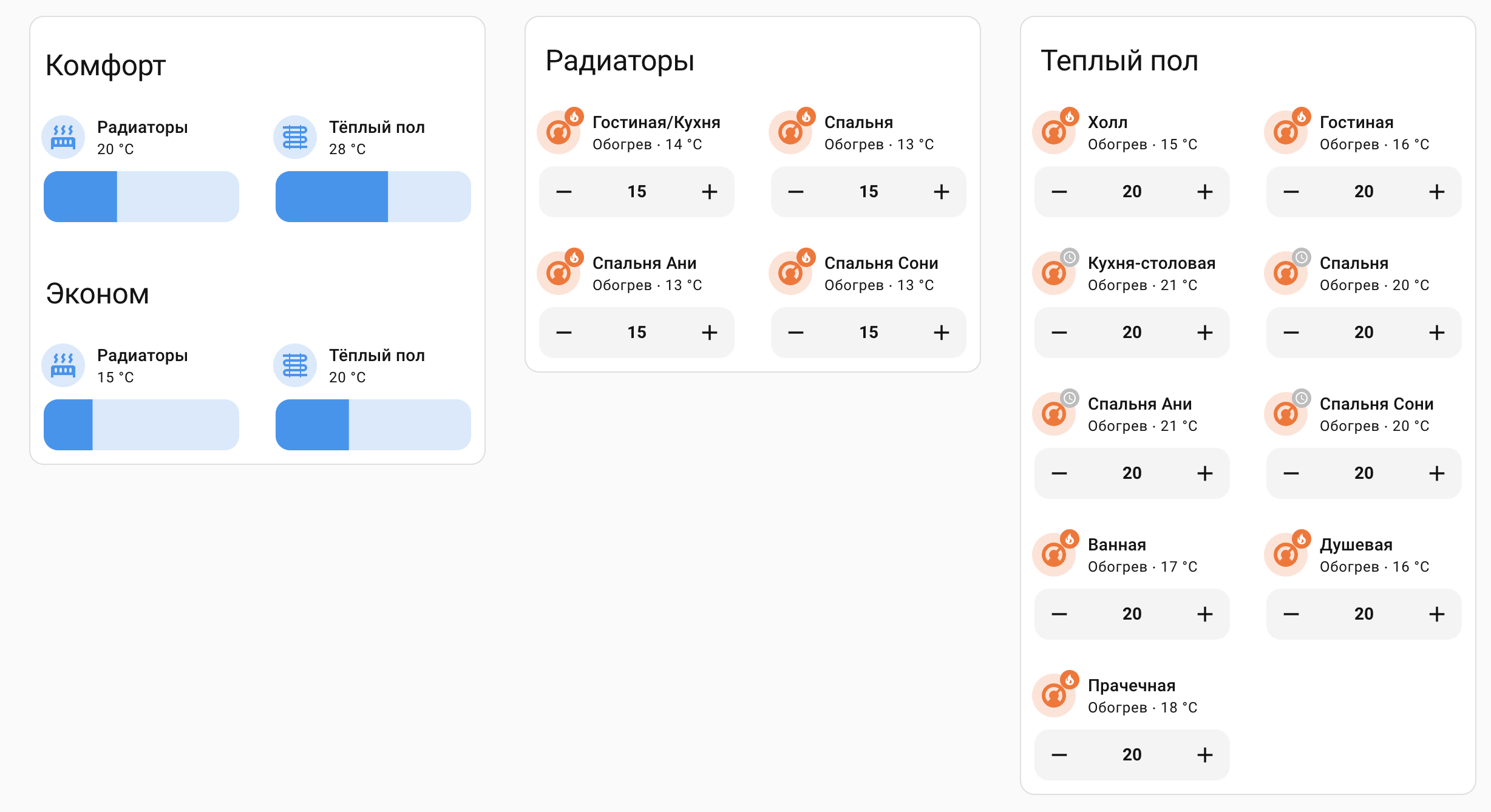The width and height of the screenshot is (1491, 812).
Task: Click the Душевая thermostat icon
Action: tap(1286, 553)
